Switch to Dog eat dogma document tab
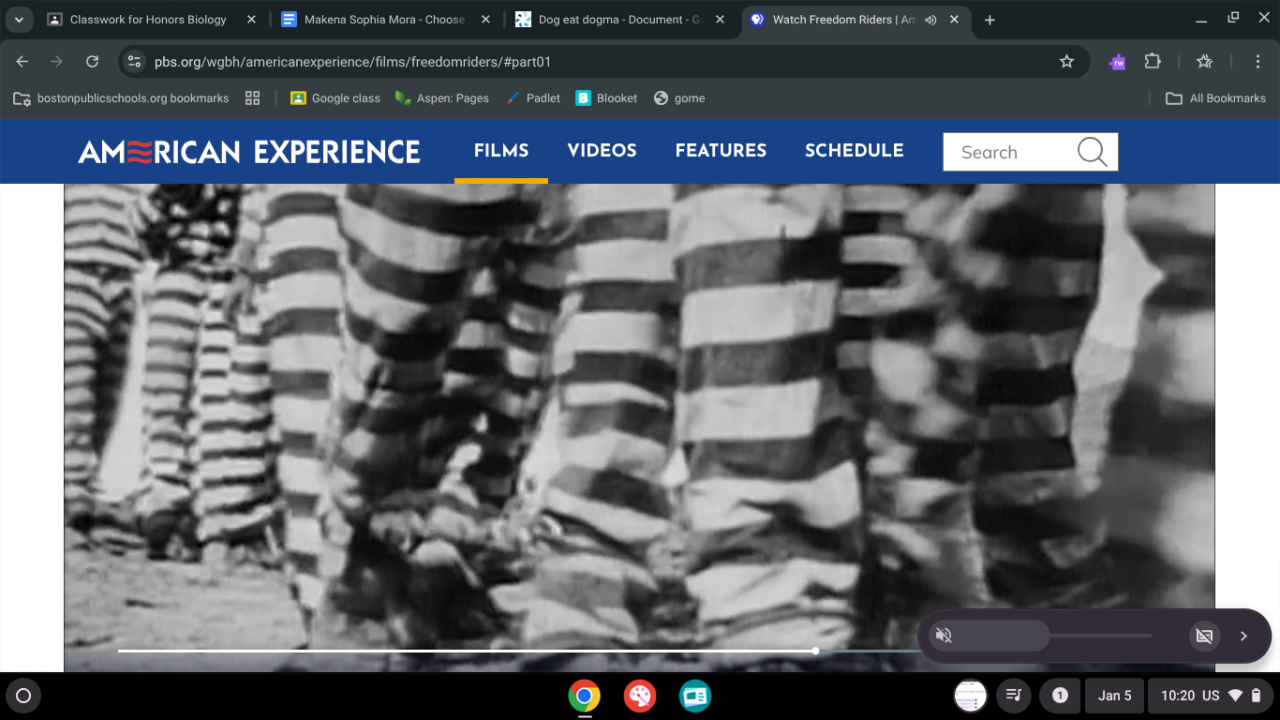 point(620,20)
